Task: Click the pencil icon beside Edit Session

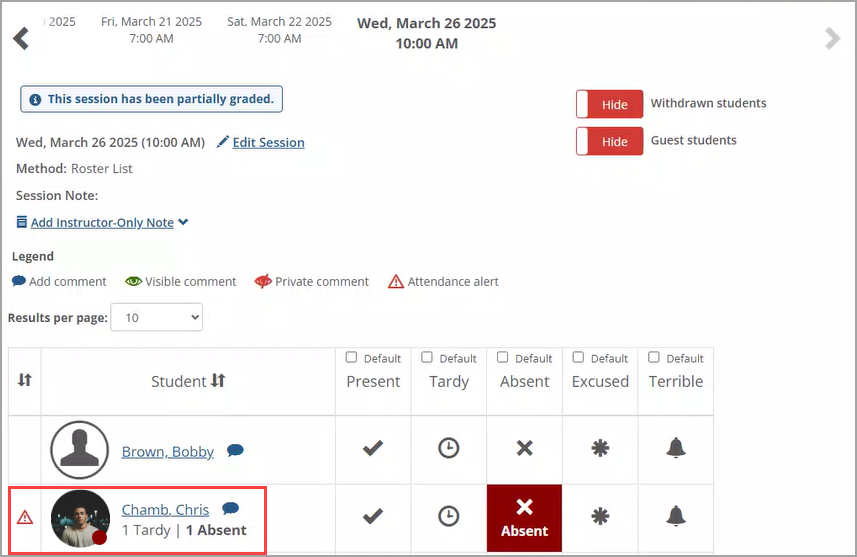Action: point(222,142)
